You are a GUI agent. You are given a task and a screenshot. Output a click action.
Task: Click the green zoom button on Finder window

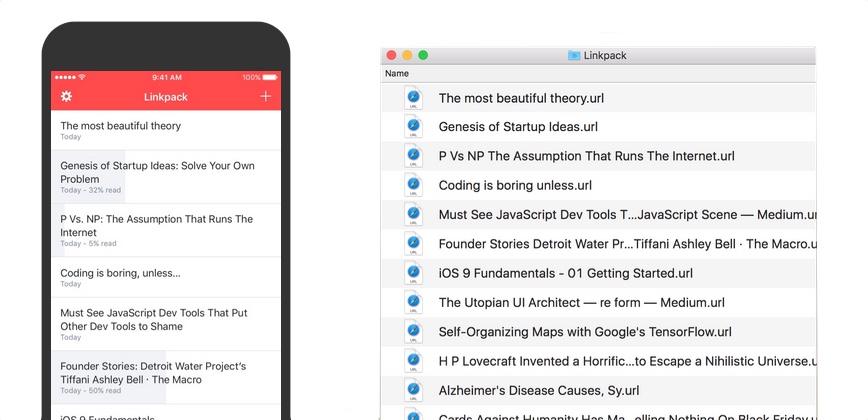423,56
